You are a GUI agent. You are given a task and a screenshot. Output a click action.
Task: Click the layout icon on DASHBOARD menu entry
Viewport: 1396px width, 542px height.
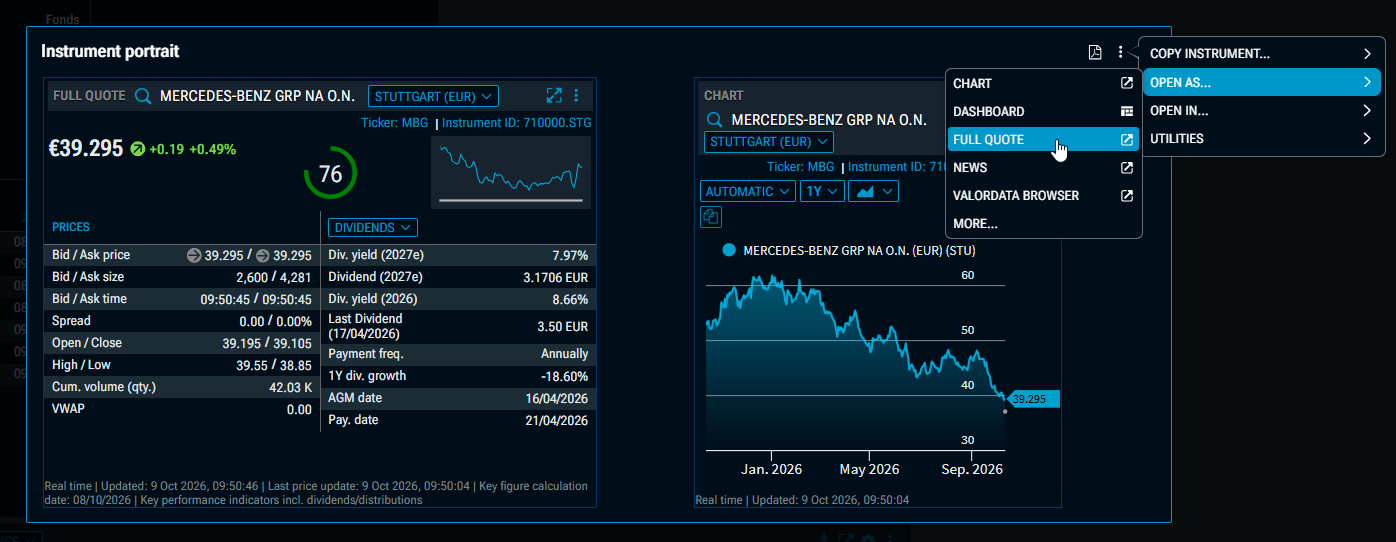click(x=1127, y=112)
